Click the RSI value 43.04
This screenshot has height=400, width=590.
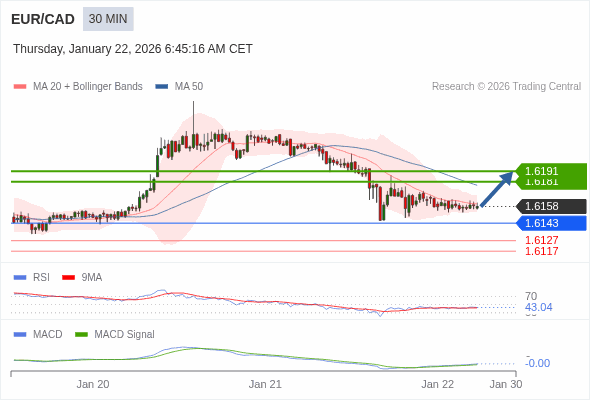(x=538, y=307)
